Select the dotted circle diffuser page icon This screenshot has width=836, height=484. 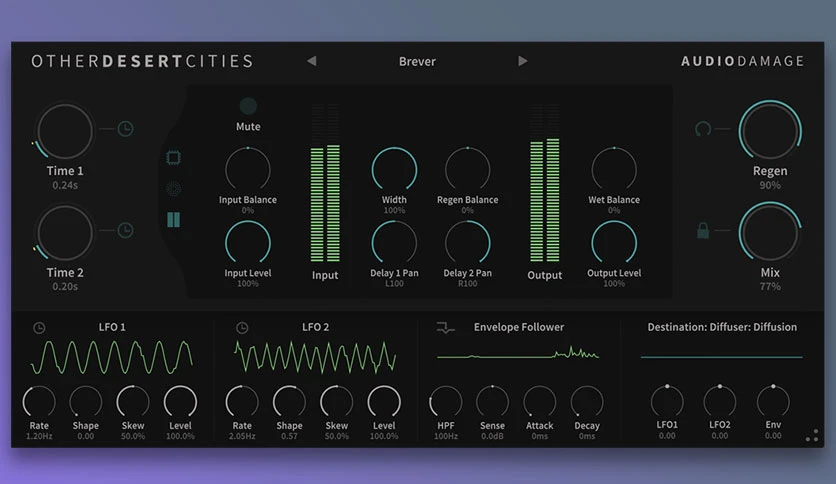click(x=173, y=188)
